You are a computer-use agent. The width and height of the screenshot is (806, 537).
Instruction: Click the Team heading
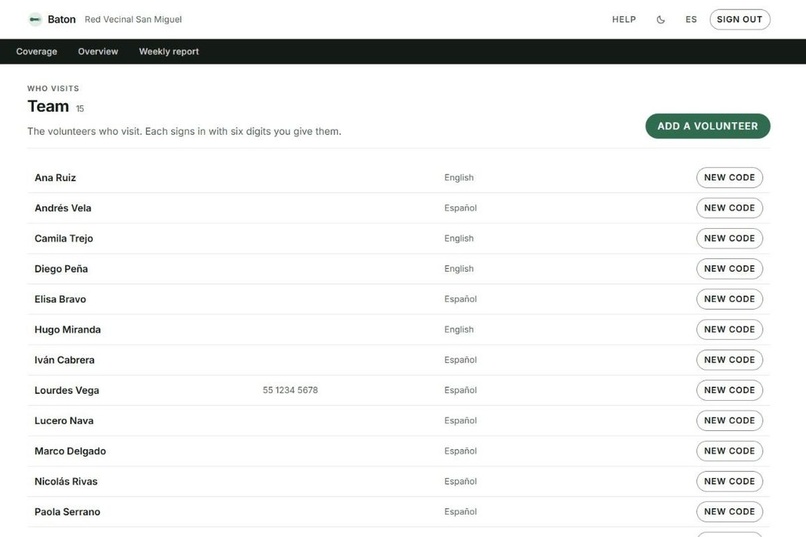coord(48,106)
